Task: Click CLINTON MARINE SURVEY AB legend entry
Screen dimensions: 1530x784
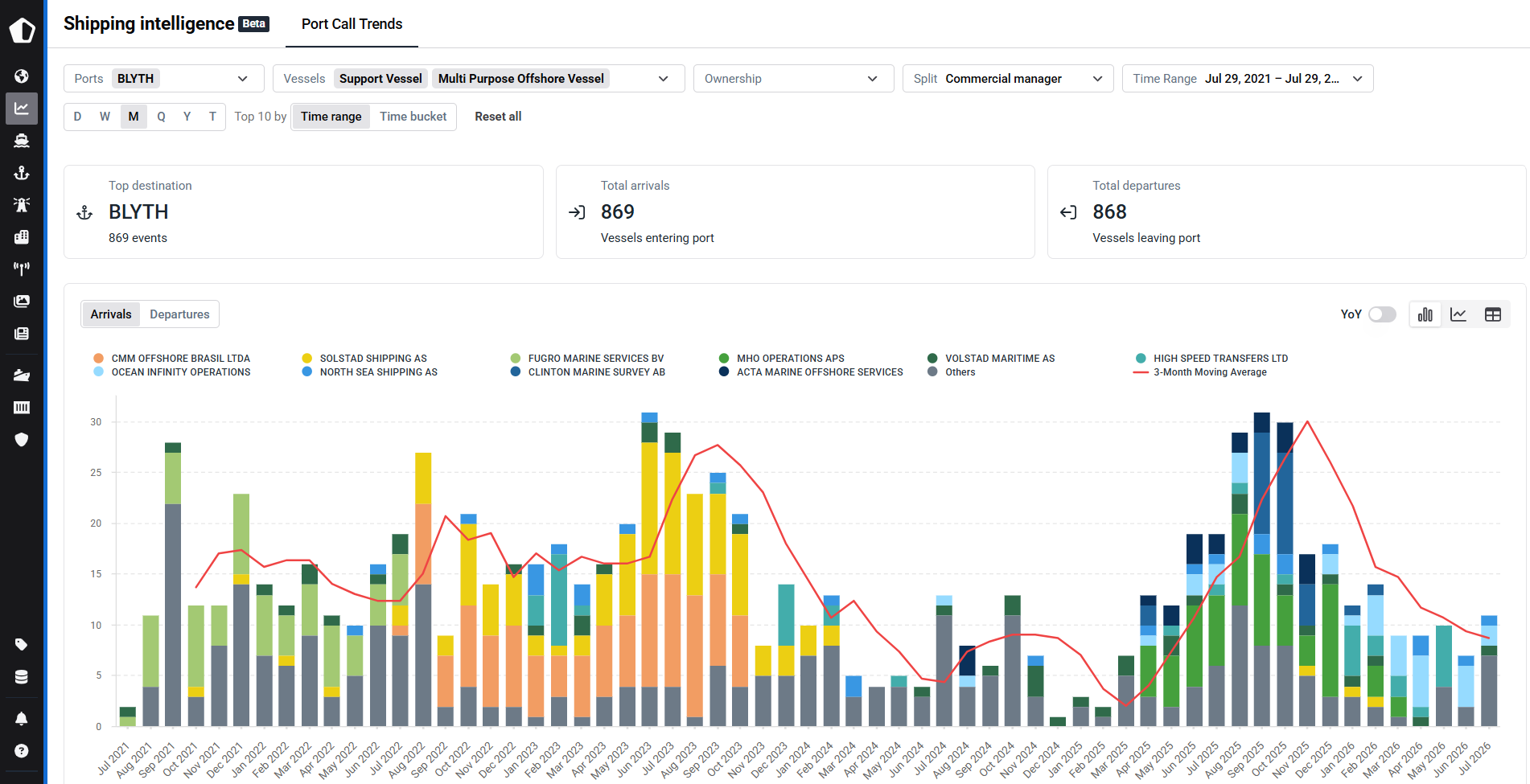Action: pyautogui.click(x=588, y=372)
